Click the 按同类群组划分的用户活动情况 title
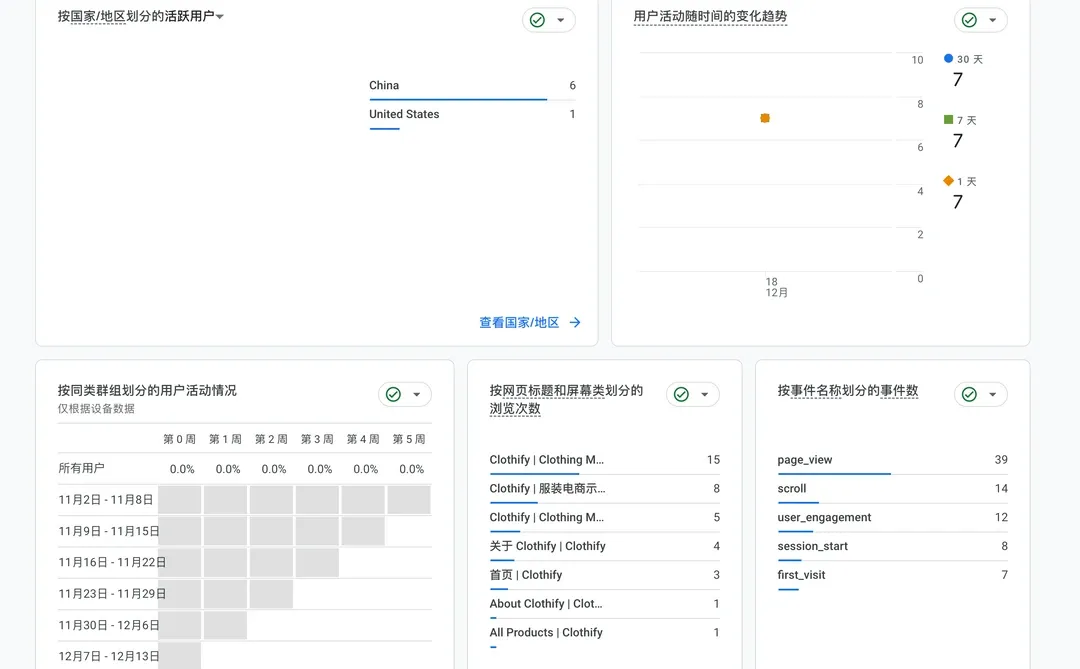This screenshot has height=669, width=1080. 147,391
